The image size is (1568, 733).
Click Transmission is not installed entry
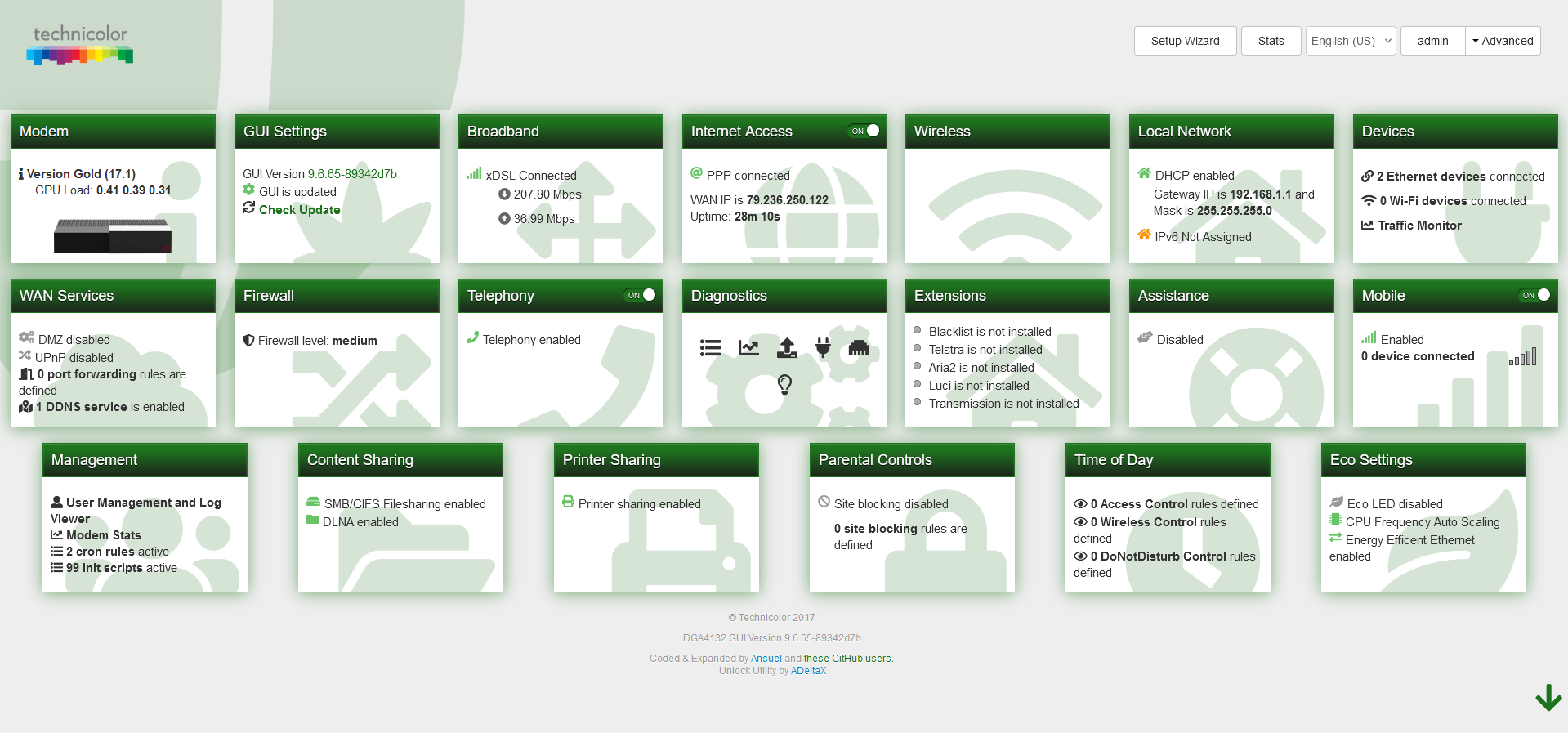(1003, 404)
